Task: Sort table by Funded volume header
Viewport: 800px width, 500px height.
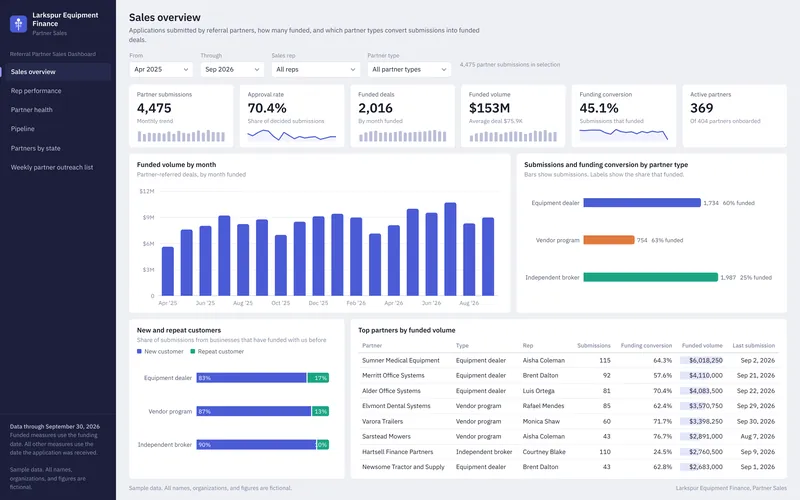Action: click(702, 346)
